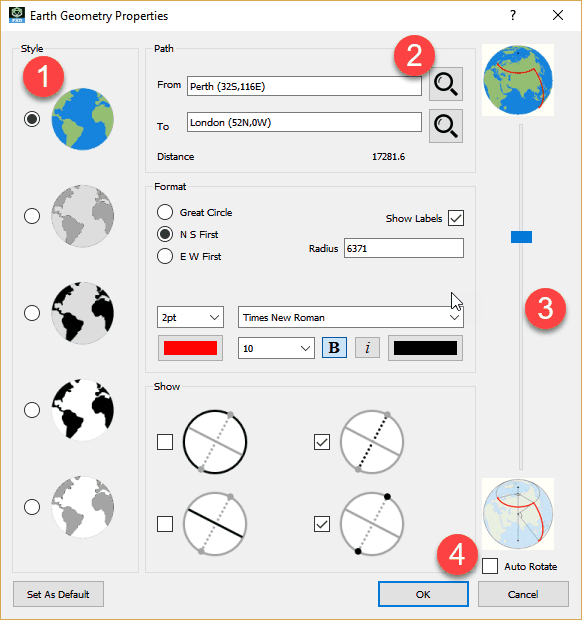
Task: Pick the black continents on gray globe
Action: click(x=83, y=313)
